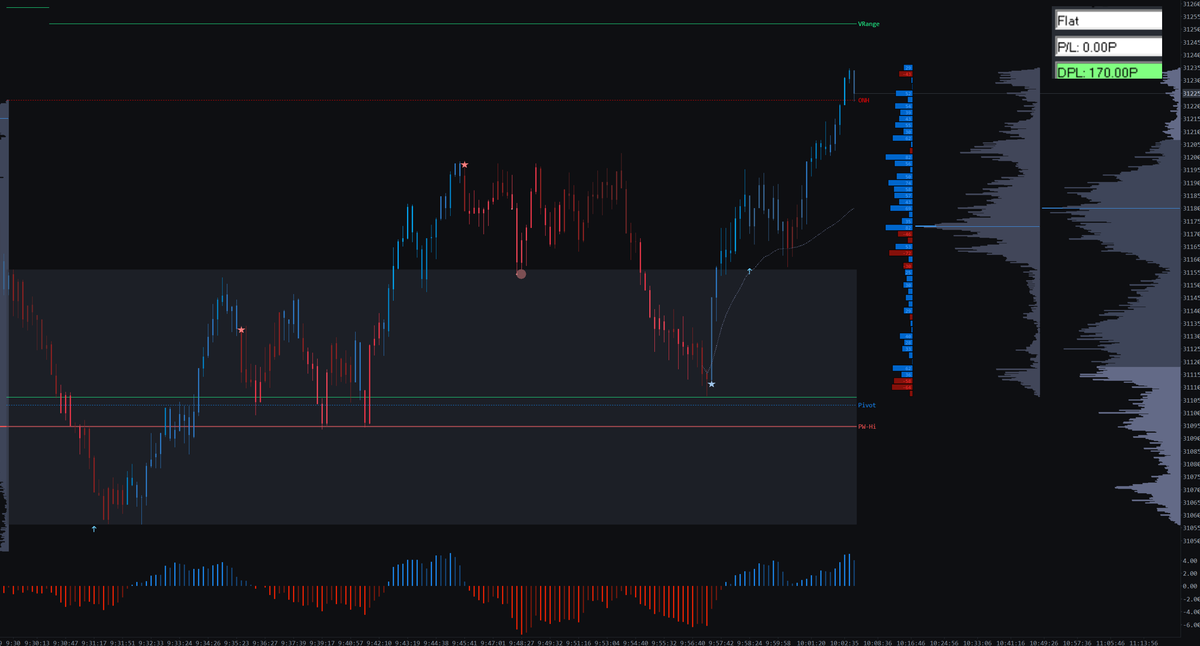Select the ONH level label
This screenshot has height=646, width=1200.
tap(864, 100)
